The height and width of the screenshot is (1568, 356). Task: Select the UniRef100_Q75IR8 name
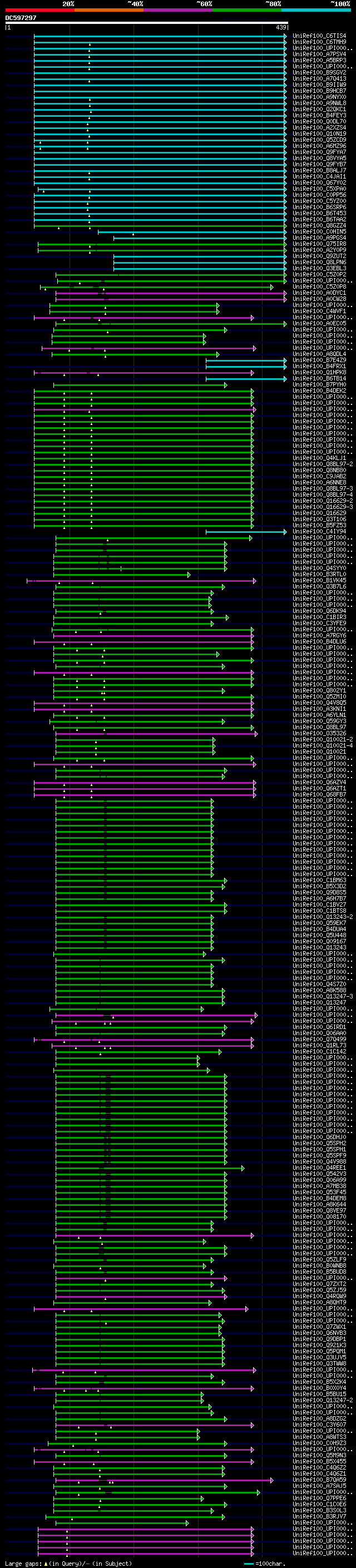point(319,244)
